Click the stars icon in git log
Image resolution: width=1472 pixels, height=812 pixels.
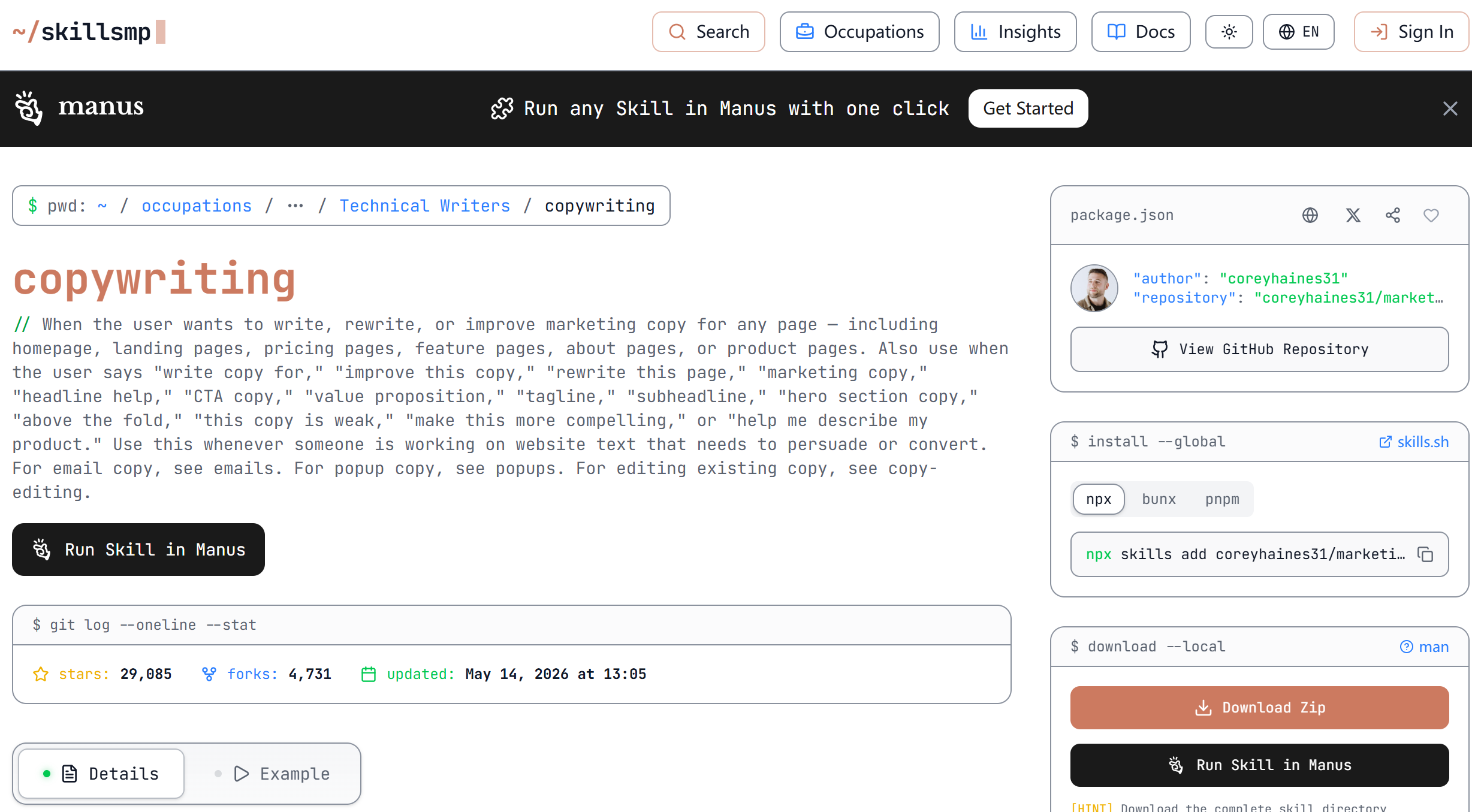coord(41,674)
